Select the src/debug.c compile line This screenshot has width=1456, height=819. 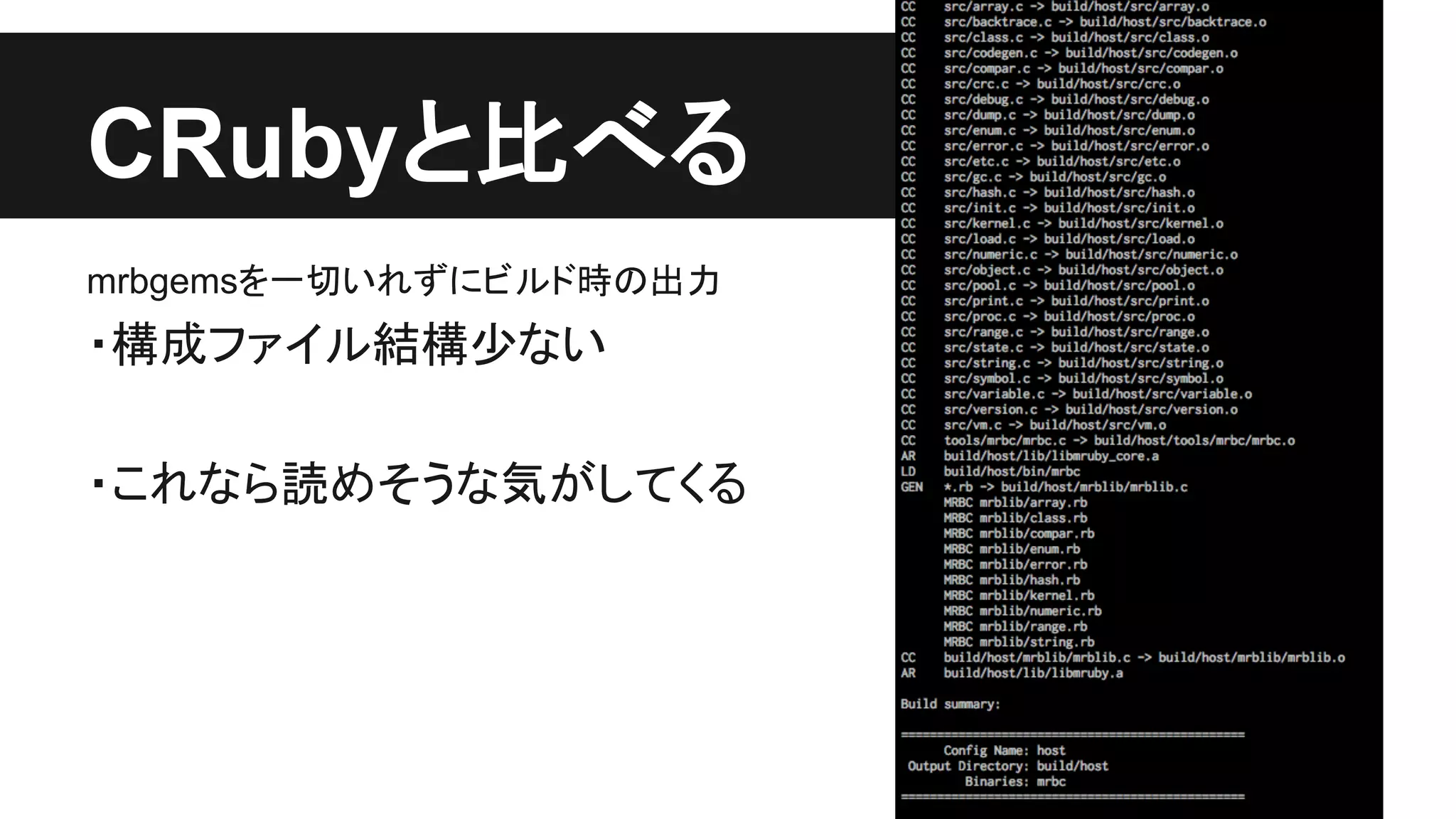1055,100
